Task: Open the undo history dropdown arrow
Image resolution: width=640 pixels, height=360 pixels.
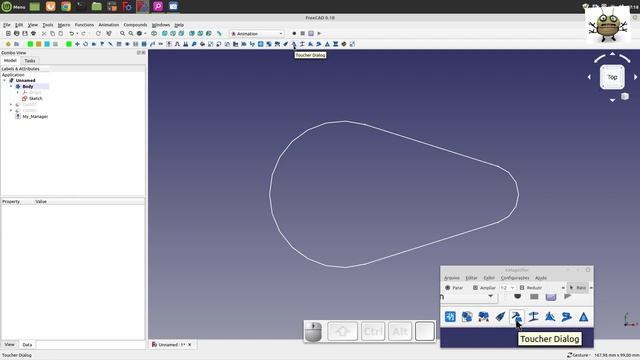Action: pos(77,33)
